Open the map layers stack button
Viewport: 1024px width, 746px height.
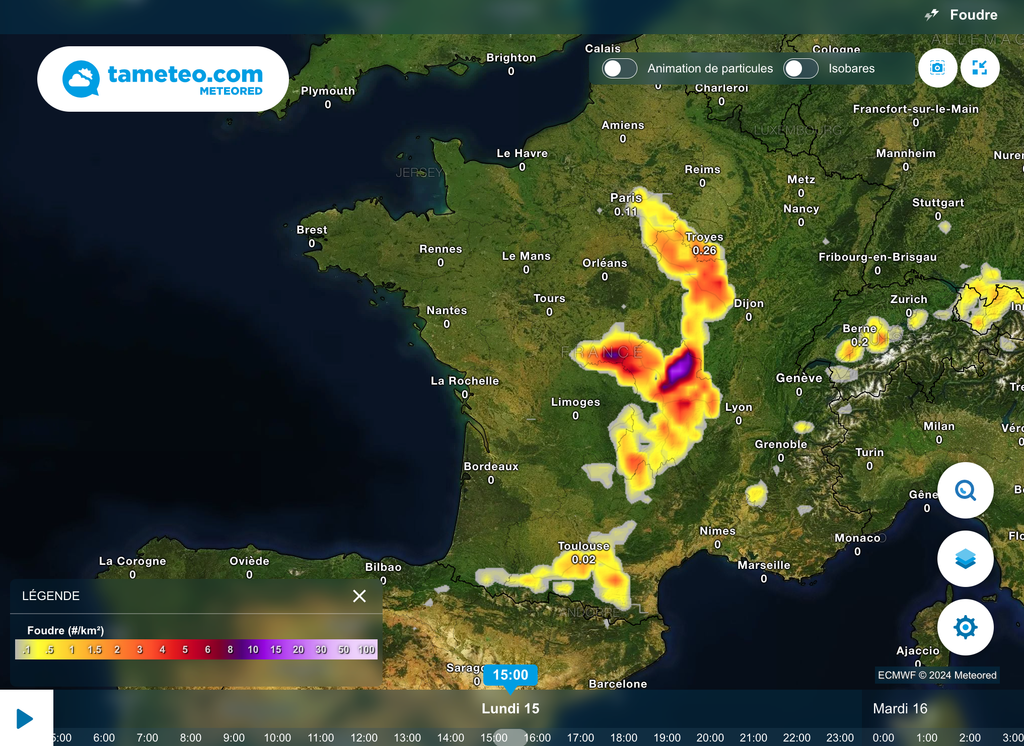point(965,559)
